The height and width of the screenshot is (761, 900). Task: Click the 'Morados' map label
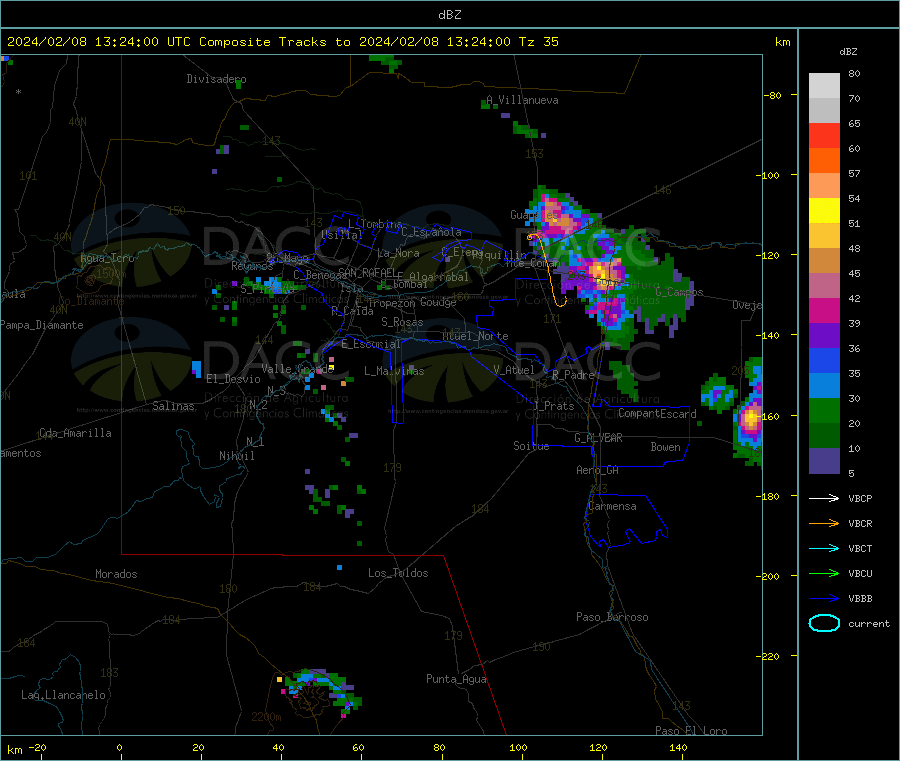(x=116, y=574)
